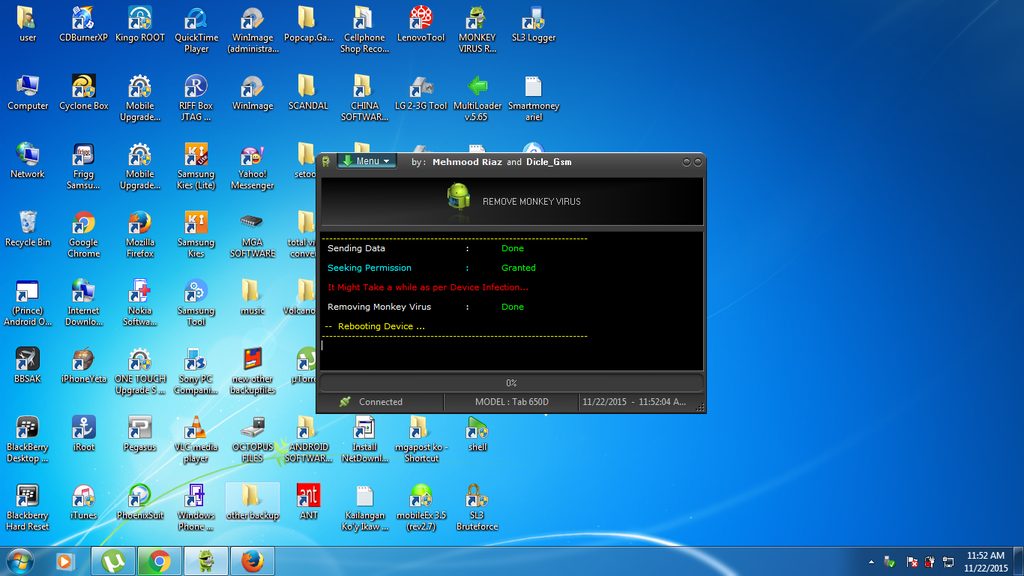The image size is (1024, 576).
Task: Click the Removing Monkey Virus log line
Action: tap(425, 306)
